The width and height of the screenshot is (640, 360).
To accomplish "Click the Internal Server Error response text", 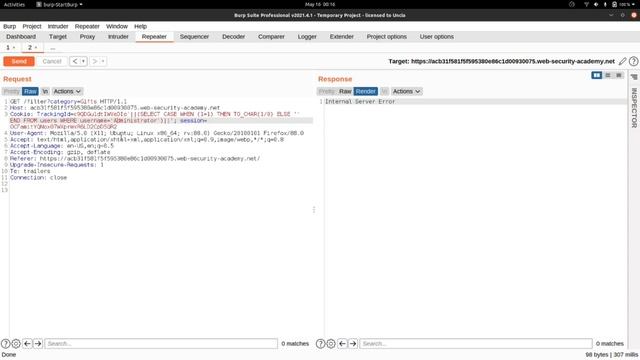I will pyautogui.click(x=360, y=101).
